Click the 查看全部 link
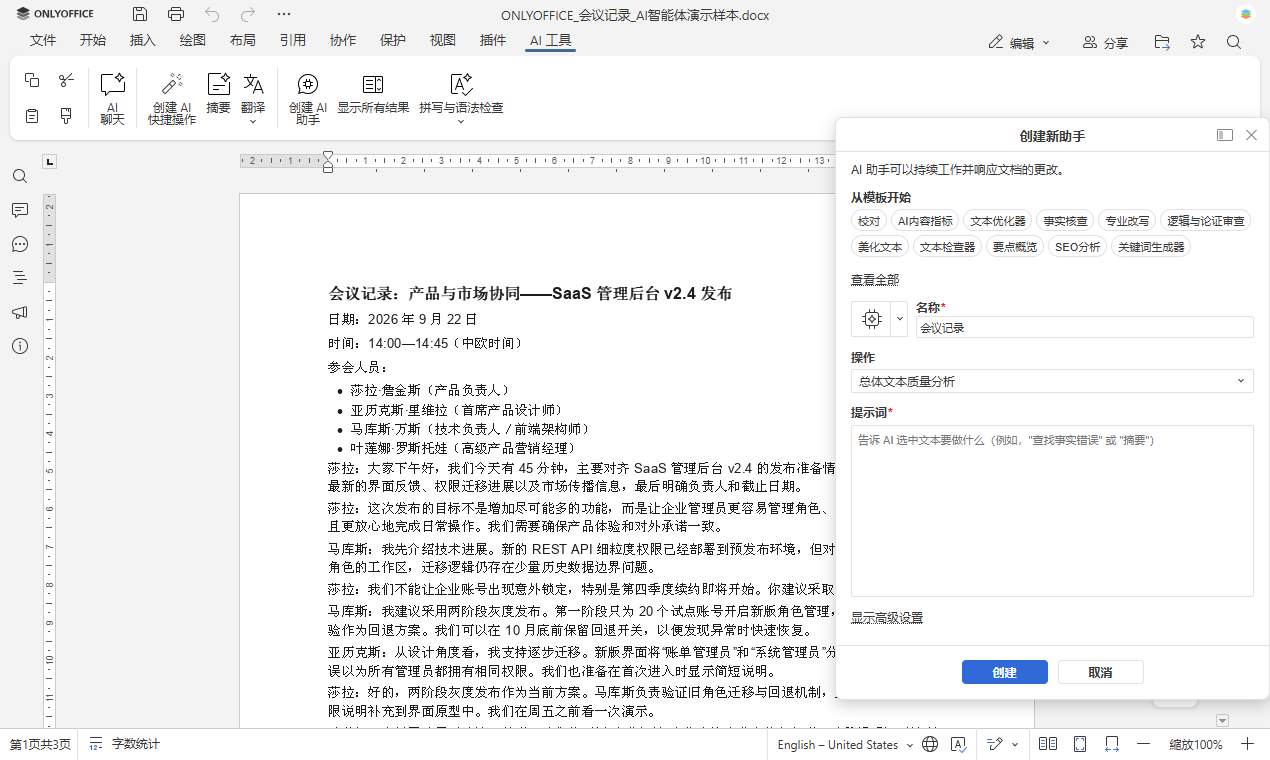This screenshot has height=760, width=1270. [875, 279]
